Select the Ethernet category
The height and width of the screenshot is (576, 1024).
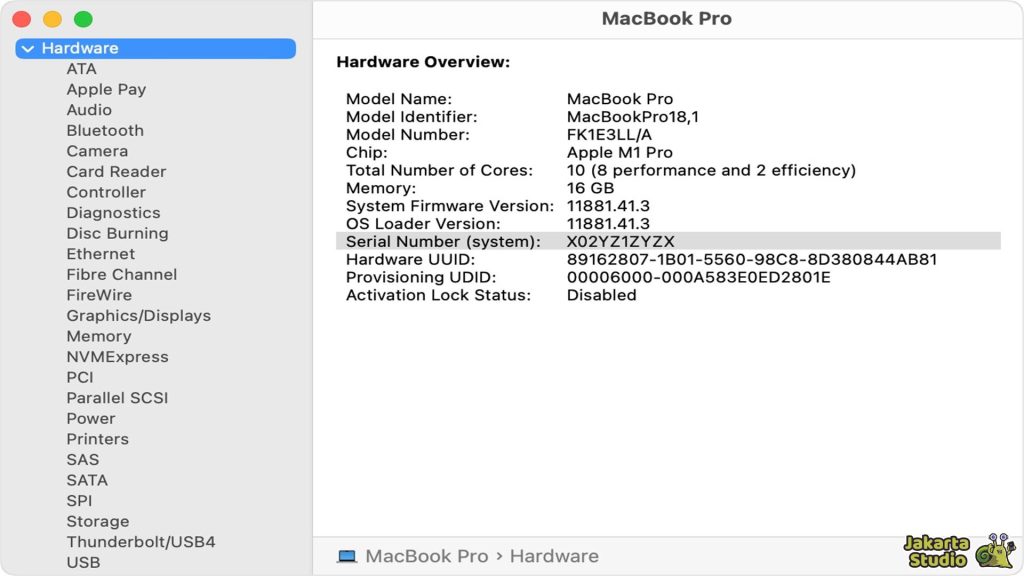[100, 253]
